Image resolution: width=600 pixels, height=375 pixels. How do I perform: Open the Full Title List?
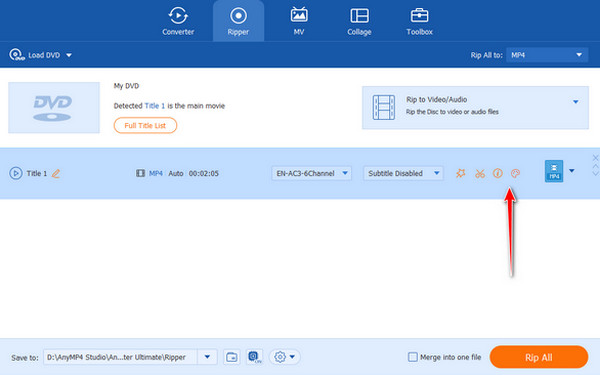(x=145, y=126)
